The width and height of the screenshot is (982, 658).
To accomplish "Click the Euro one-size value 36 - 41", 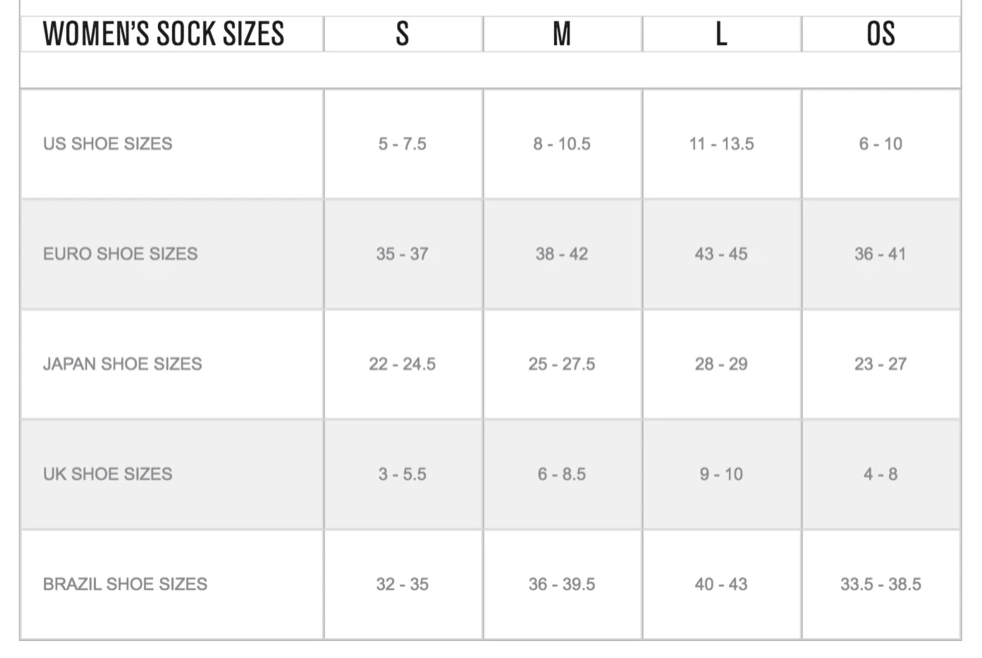I will [x=880, y=254].
